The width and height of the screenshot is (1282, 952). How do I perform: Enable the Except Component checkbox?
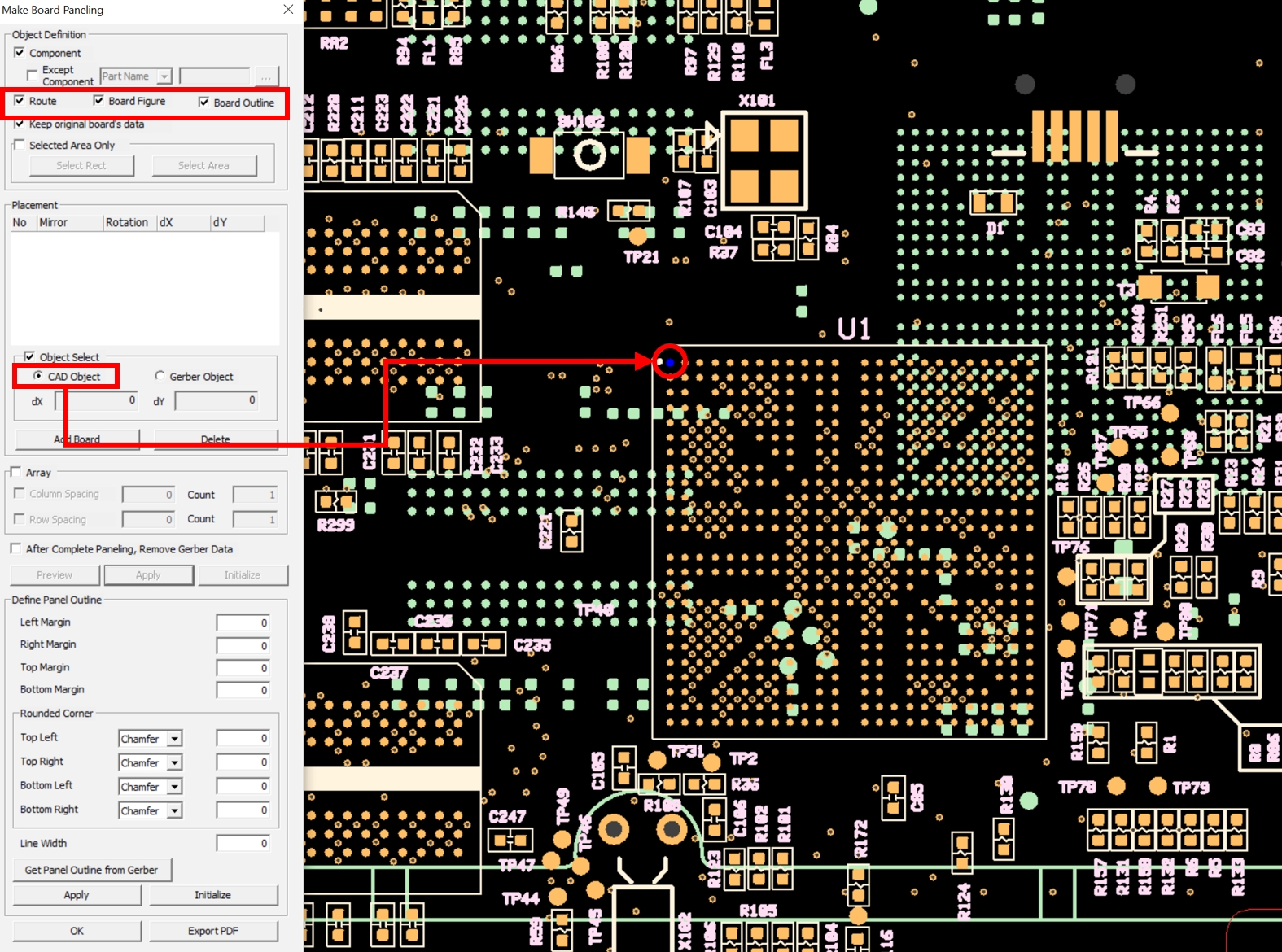(x=33, y=75)
